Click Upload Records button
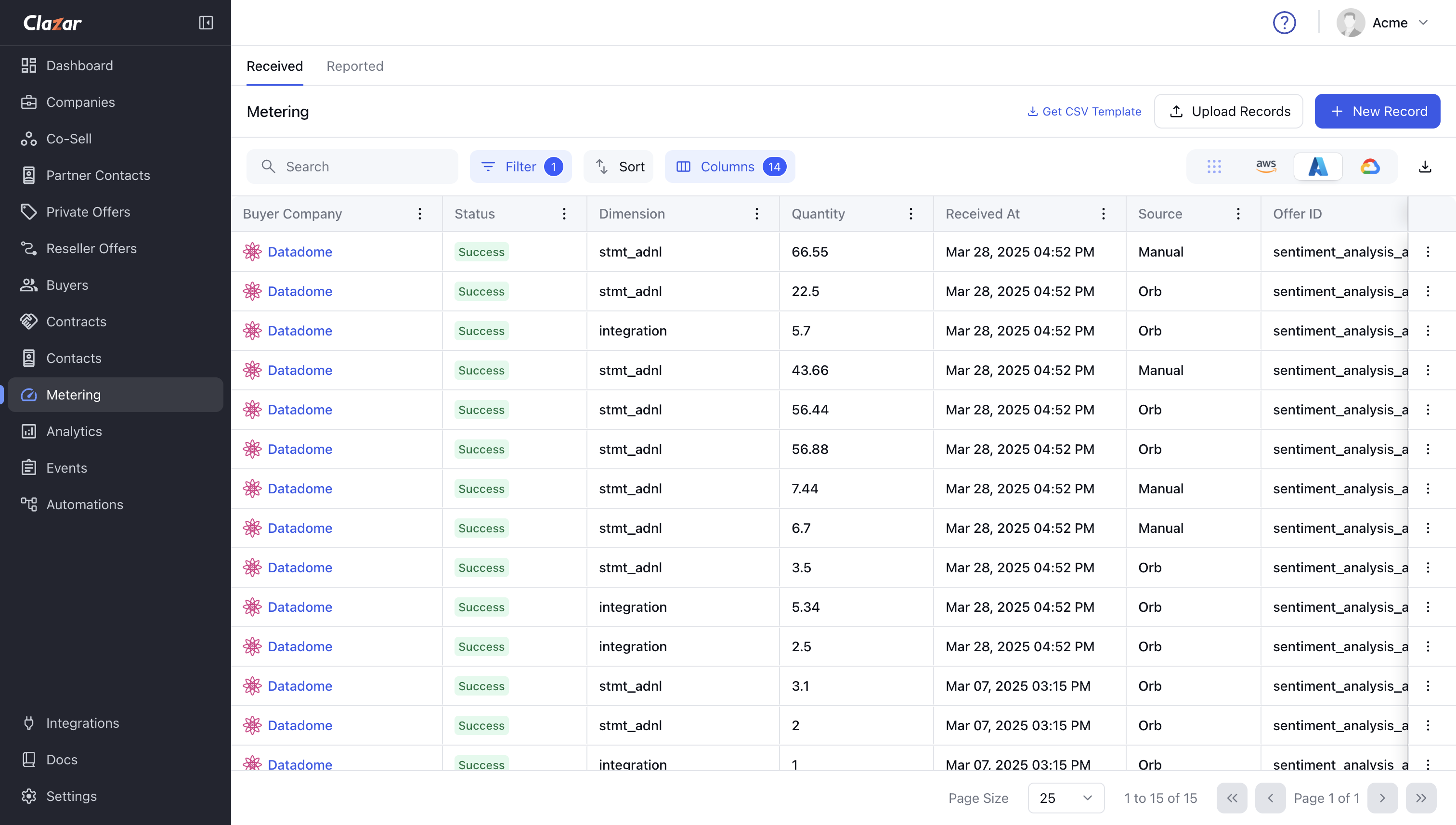Image resolution: width=1456 pixels, height=825 pixels. pyautogui.click(x=1229, y=111)
